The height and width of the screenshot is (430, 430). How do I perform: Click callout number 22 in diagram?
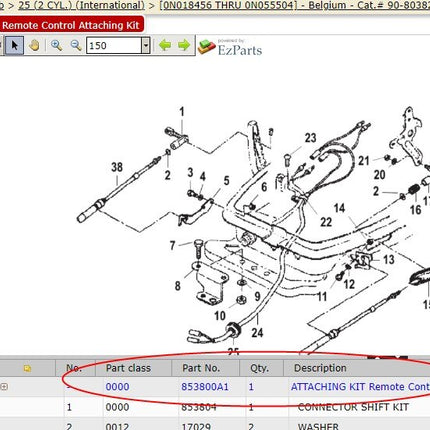(x=326, y=222)
